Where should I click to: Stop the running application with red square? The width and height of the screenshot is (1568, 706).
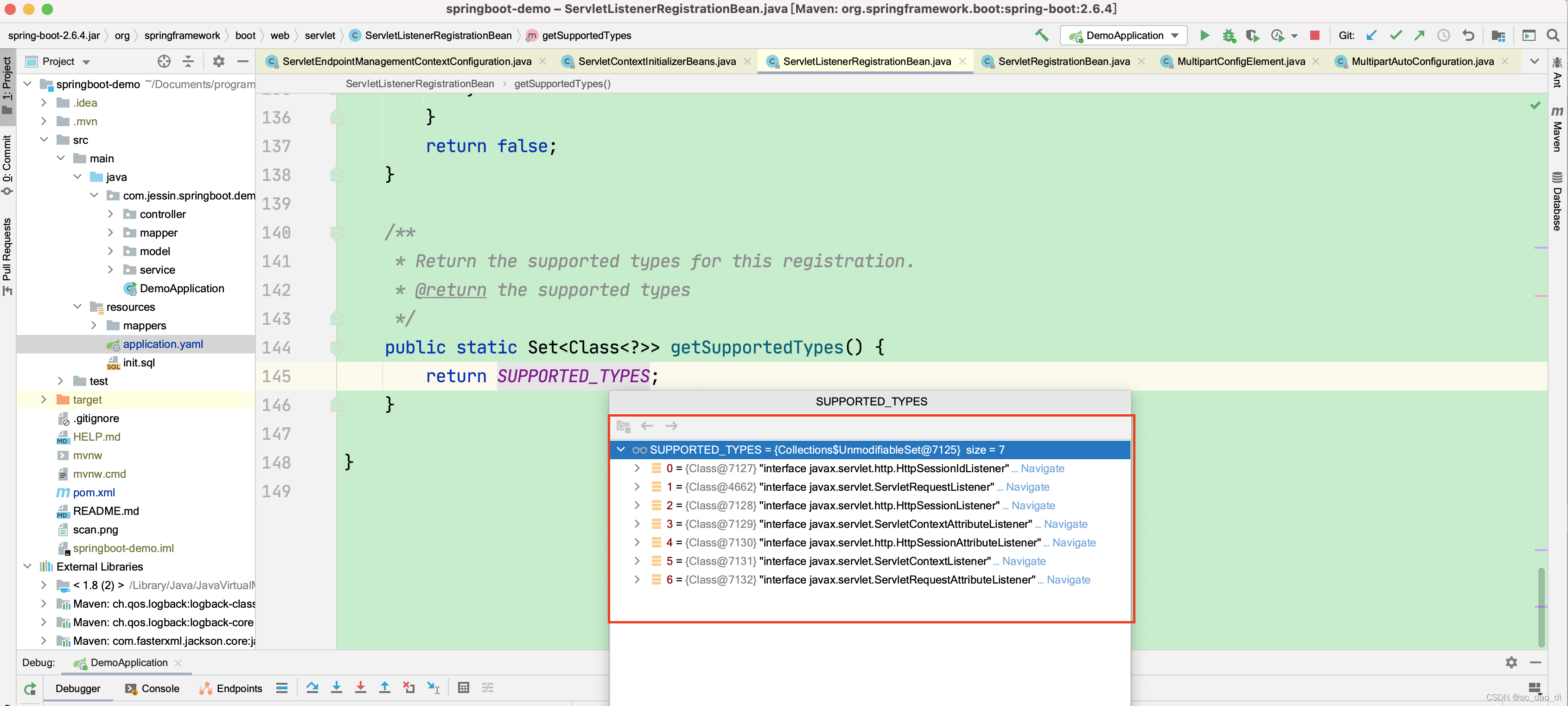1314,35
